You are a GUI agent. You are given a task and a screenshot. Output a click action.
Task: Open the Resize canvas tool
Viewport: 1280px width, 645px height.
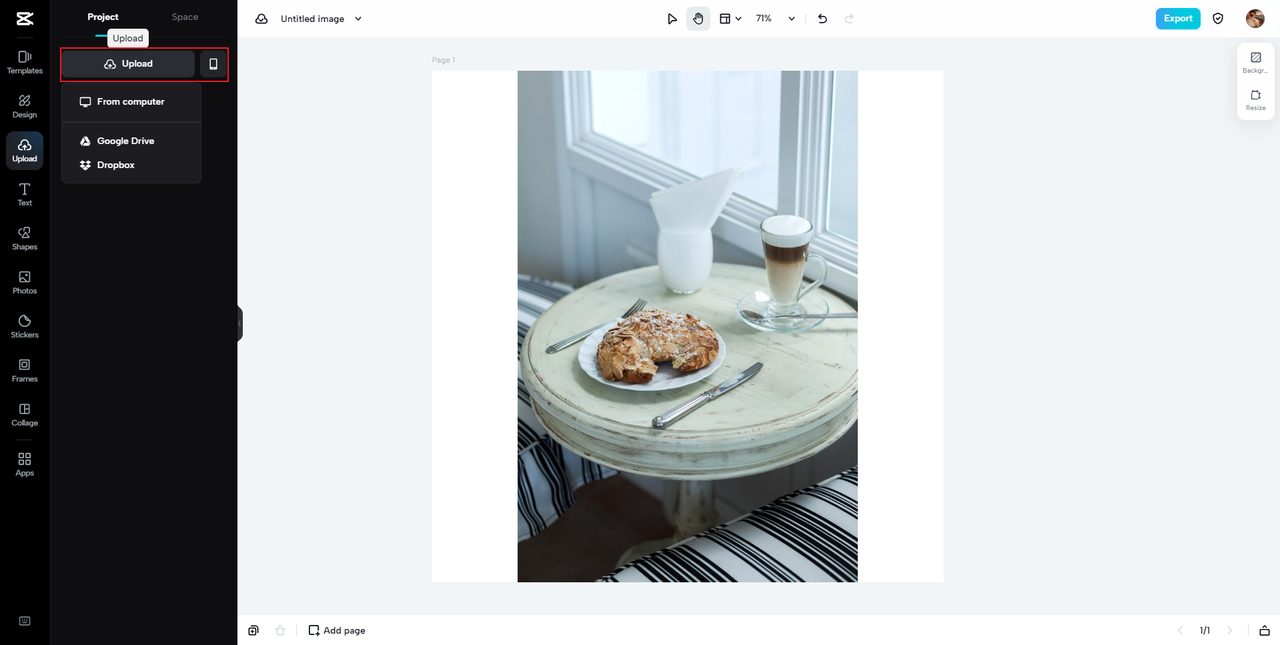[1255, 100]
